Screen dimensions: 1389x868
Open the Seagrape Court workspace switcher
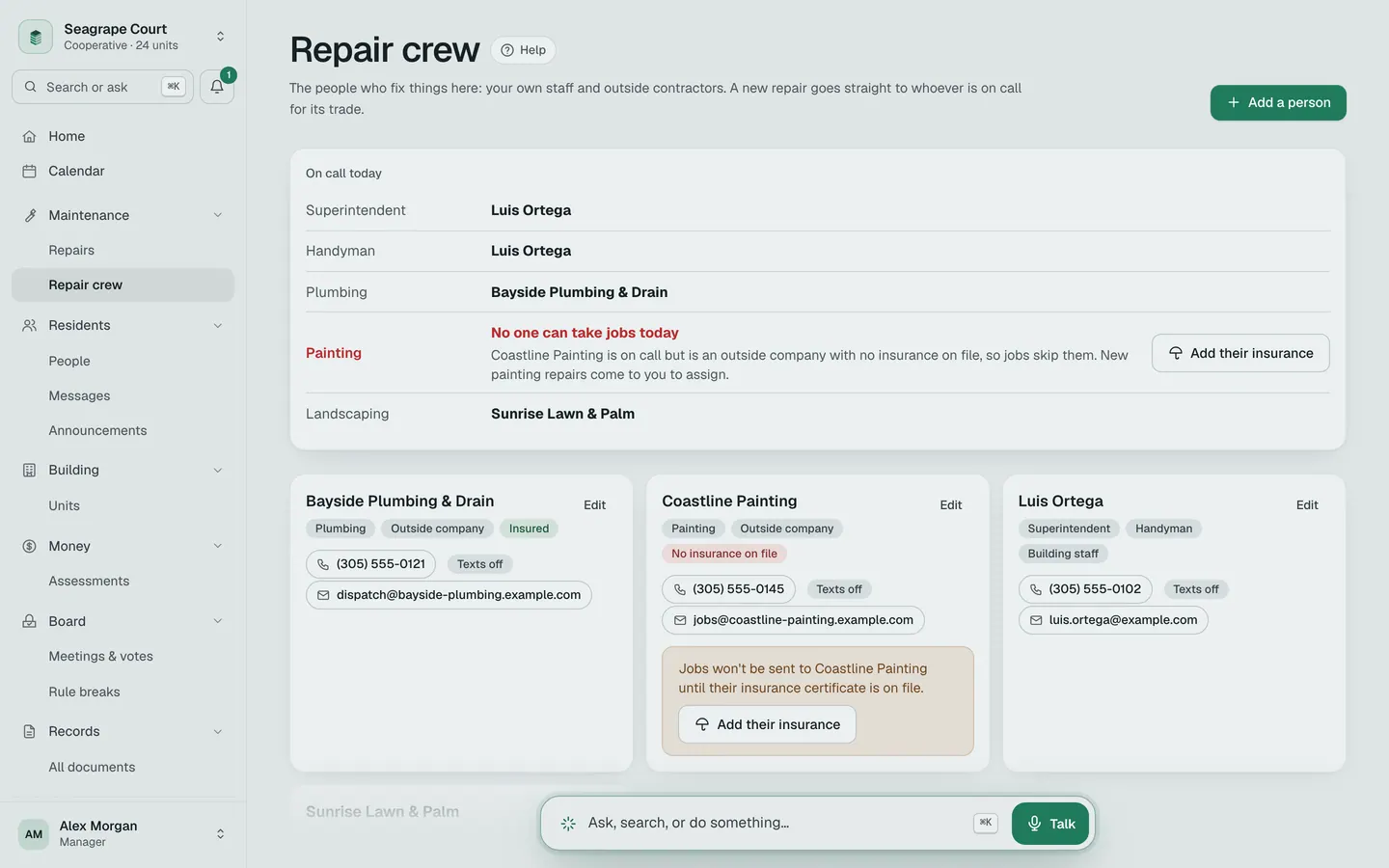[123, 37]
